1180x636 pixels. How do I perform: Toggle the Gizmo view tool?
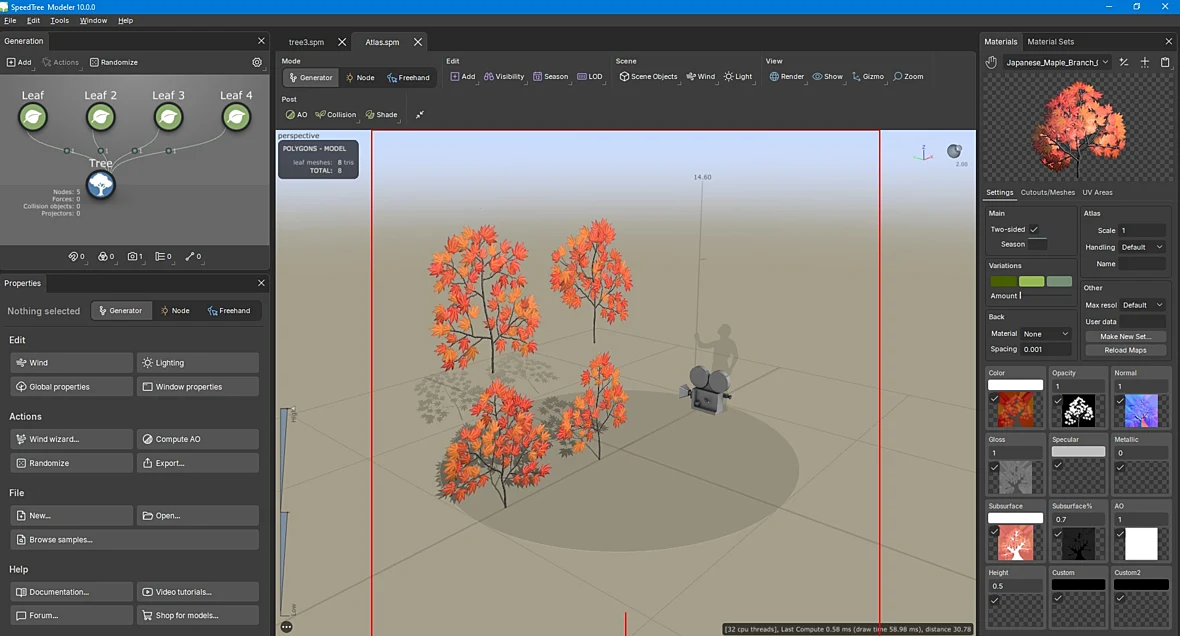[x=868, y=77]
